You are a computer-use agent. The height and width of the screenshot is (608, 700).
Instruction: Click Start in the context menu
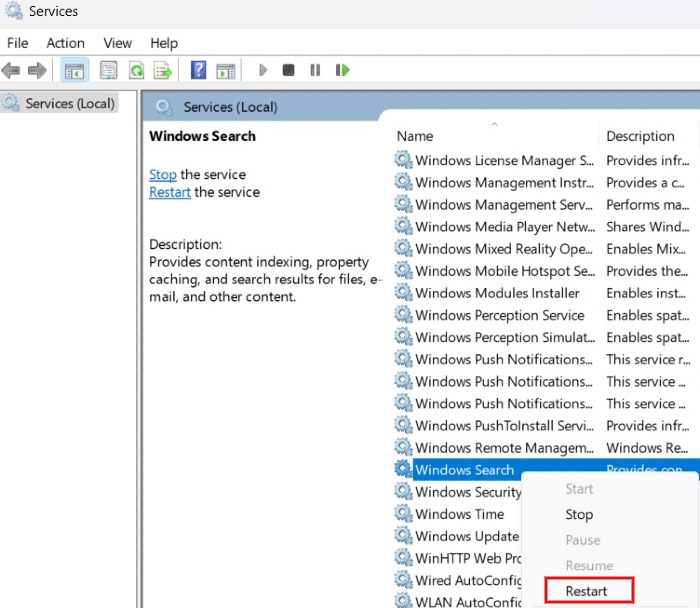(x=579, y=489)
